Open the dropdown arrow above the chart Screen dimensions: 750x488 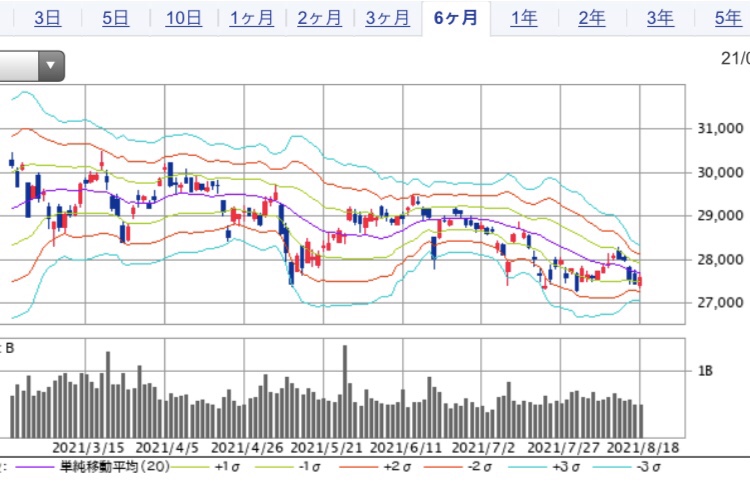pos(51,66)
